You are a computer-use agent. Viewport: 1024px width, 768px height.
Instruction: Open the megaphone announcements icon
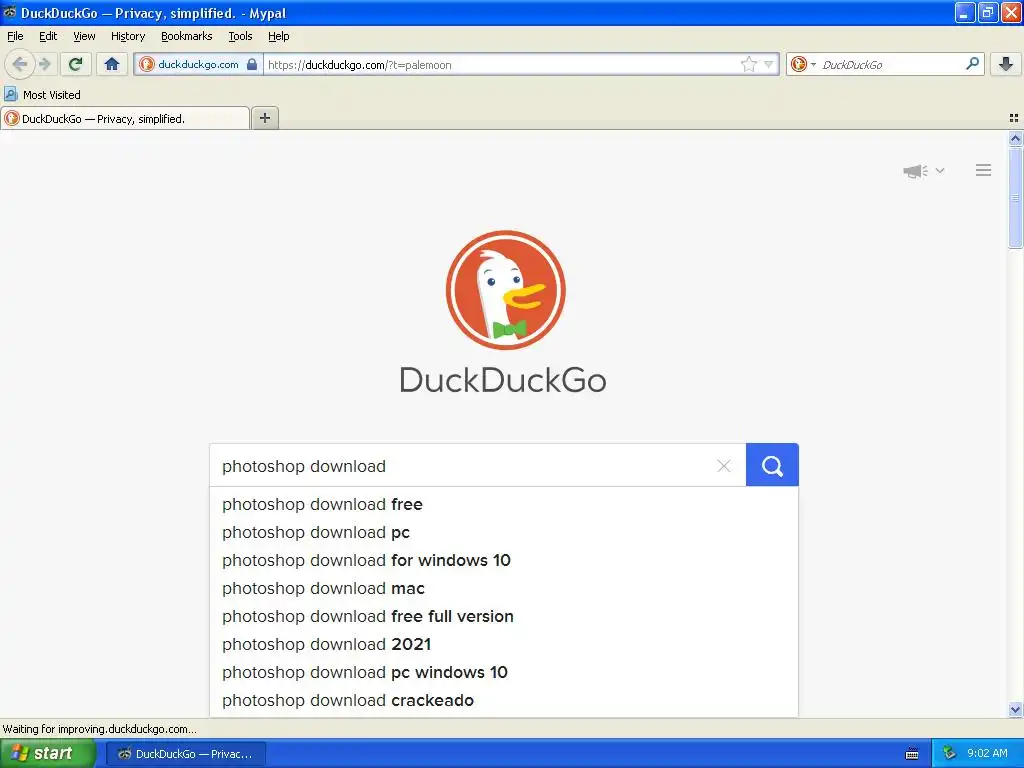(915, 171)
